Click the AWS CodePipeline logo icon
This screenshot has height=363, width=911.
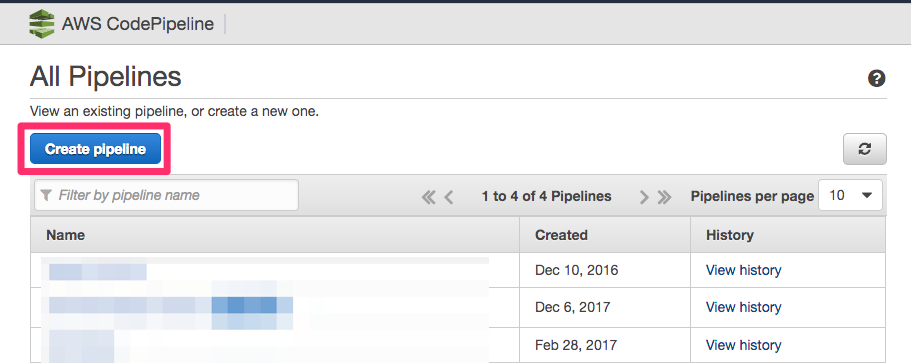coord(42,24)
